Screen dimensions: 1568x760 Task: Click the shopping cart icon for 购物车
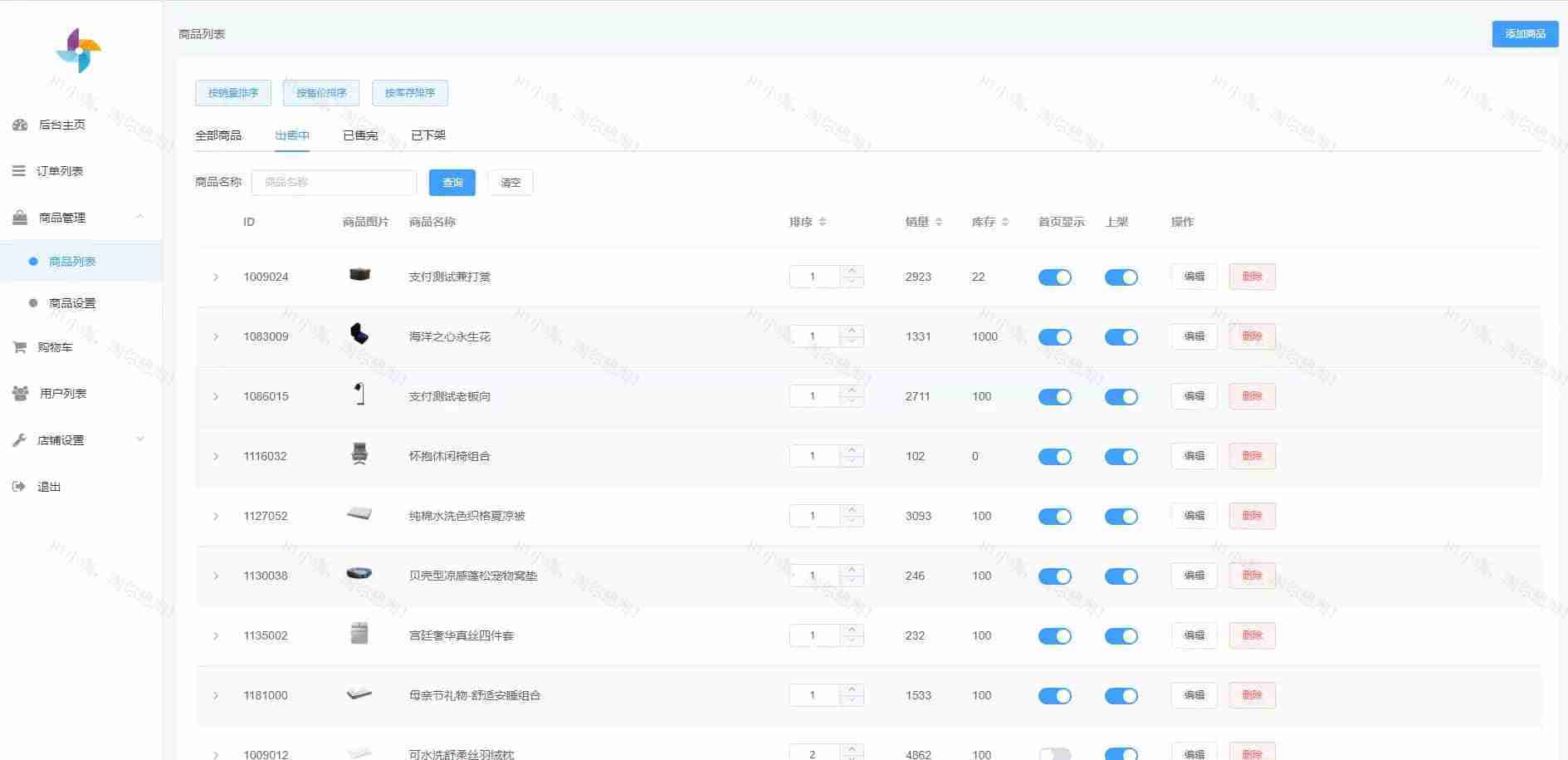[x=19, y=347]
